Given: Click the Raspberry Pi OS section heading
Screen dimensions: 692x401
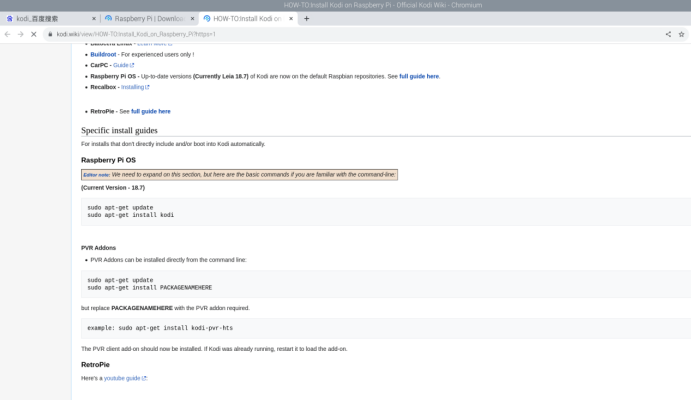Looking at the screenshot, I should tap(108, 160).
